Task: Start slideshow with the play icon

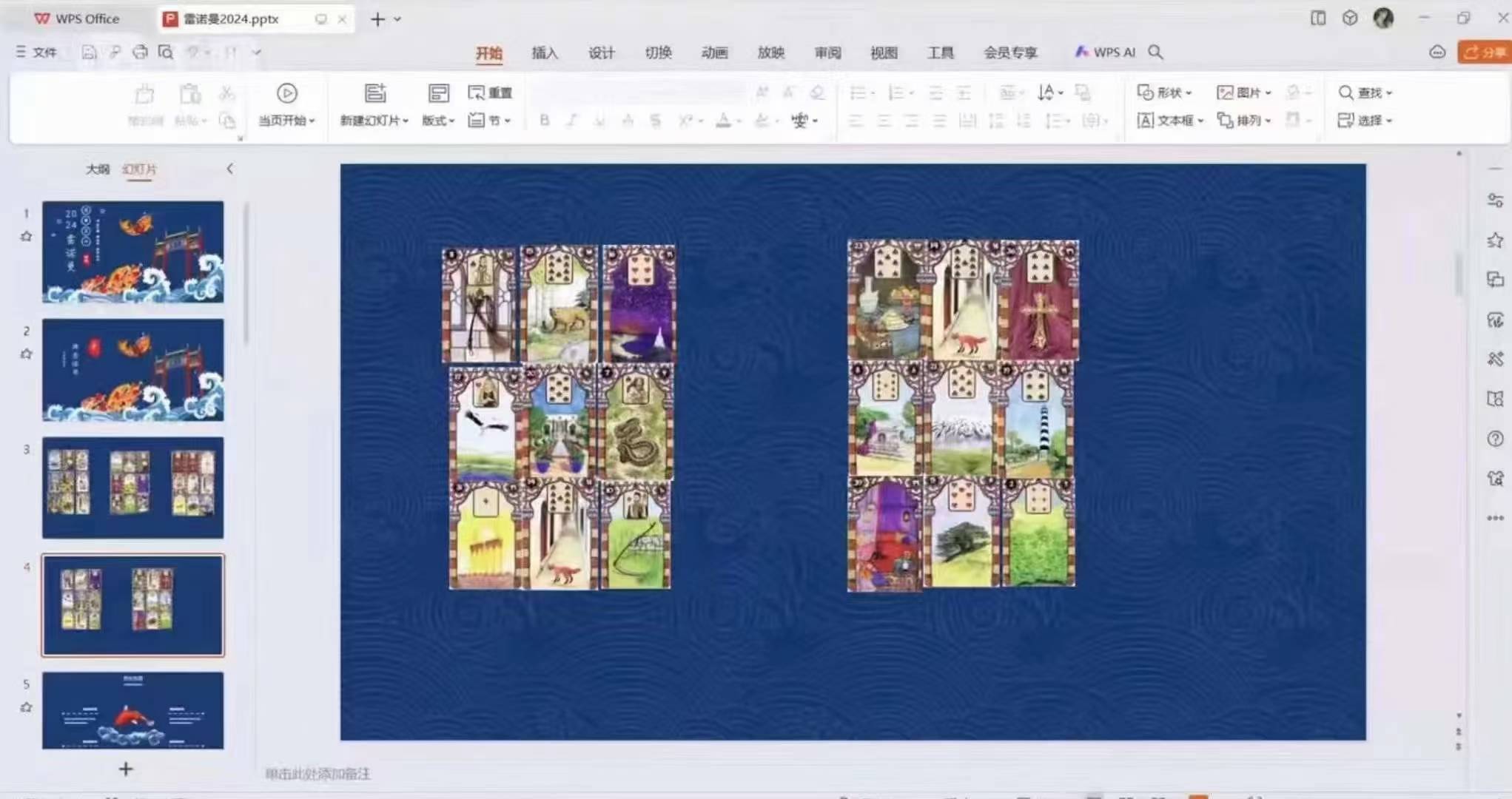Action: [287, 93]
